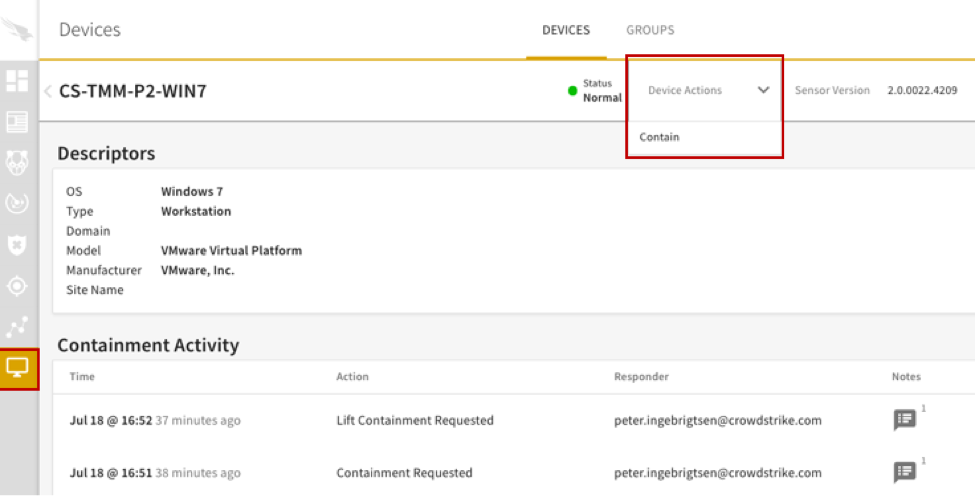
Task: Select the highlighted monitor Devices sidebar icon
Action: click(18, 369)
